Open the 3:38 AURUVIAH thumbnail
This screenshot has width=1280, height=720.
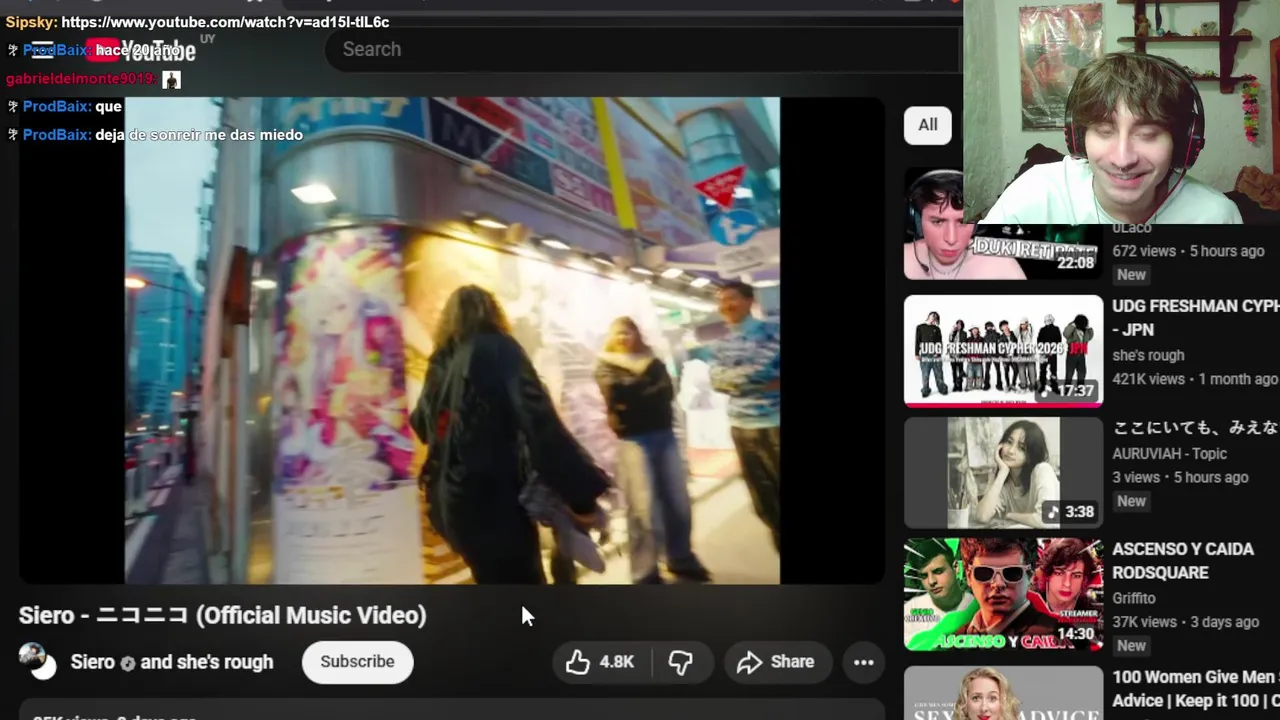1003,472
